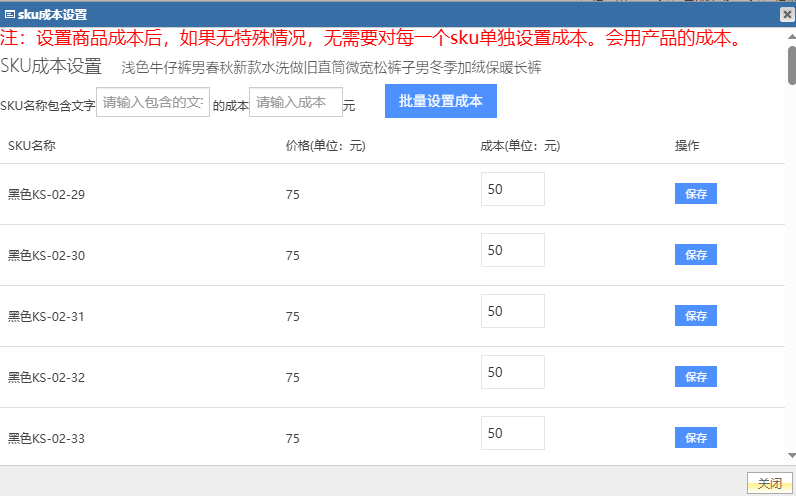
Task: Select the cost input for 黑色KS-02-31
Action: coord(512,311)
